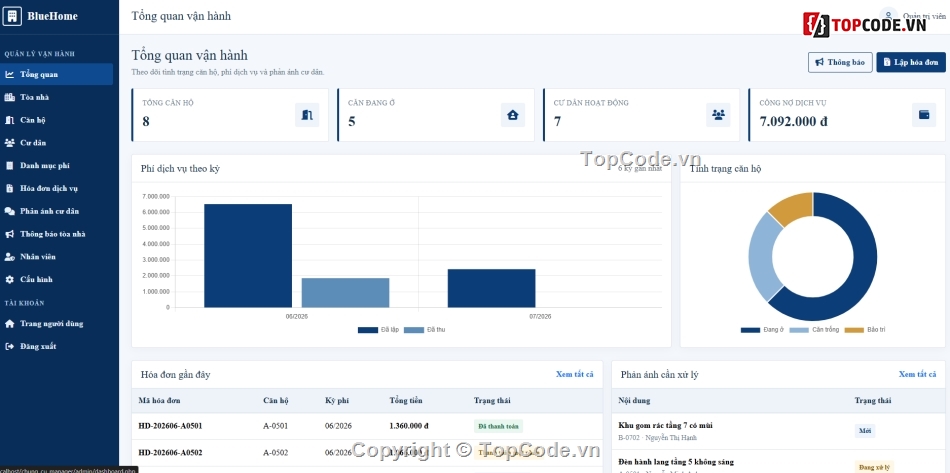Click the 06/2026 Đã lập dark bar
Image resolution: width=950 pixels, height=473 pixels.
click(248, 256)
